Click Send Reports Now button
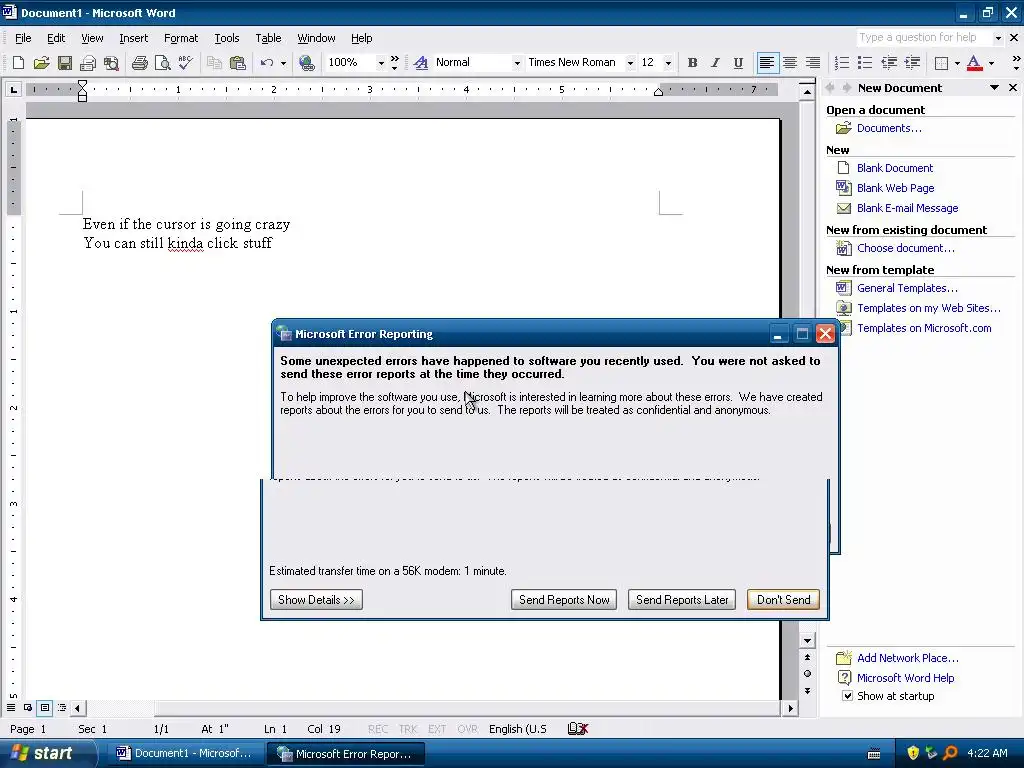The height and width of the screenshot is (768, 1024). tap(564, 600)
